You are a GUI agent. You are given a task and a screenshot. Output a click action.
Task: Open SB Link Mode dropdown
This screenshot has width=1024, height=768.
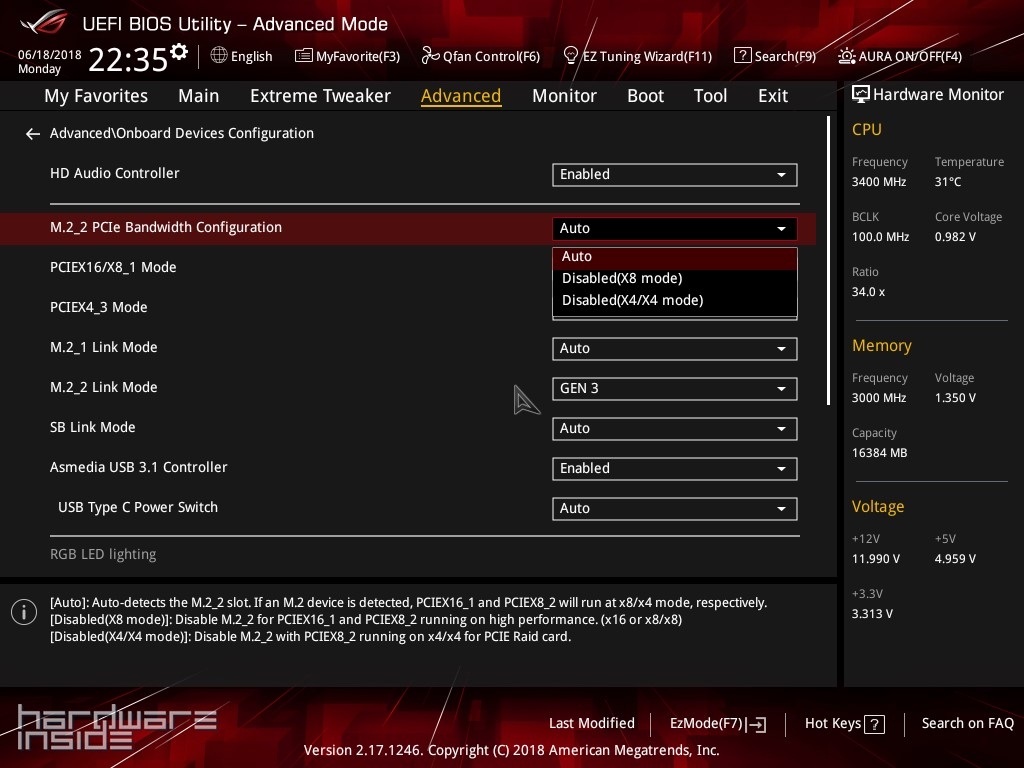(675, 428)
